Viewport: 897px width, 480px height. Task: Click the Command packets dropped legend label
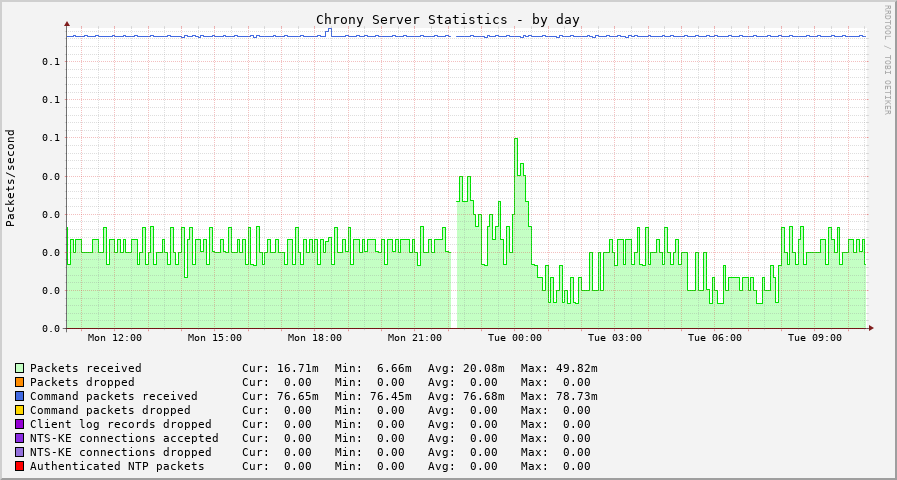[x=110, y=410]
